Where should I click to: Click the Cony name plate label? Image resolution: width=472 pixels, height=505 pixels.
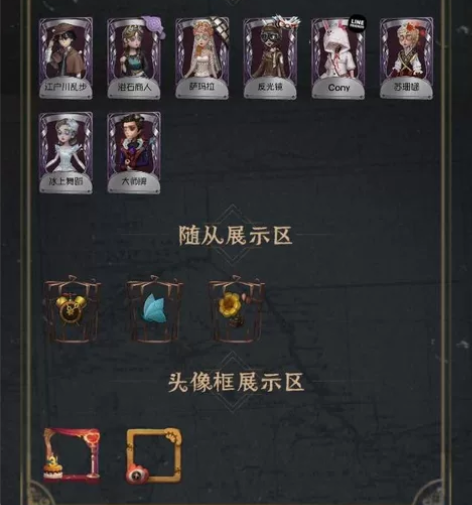(338, 88)
